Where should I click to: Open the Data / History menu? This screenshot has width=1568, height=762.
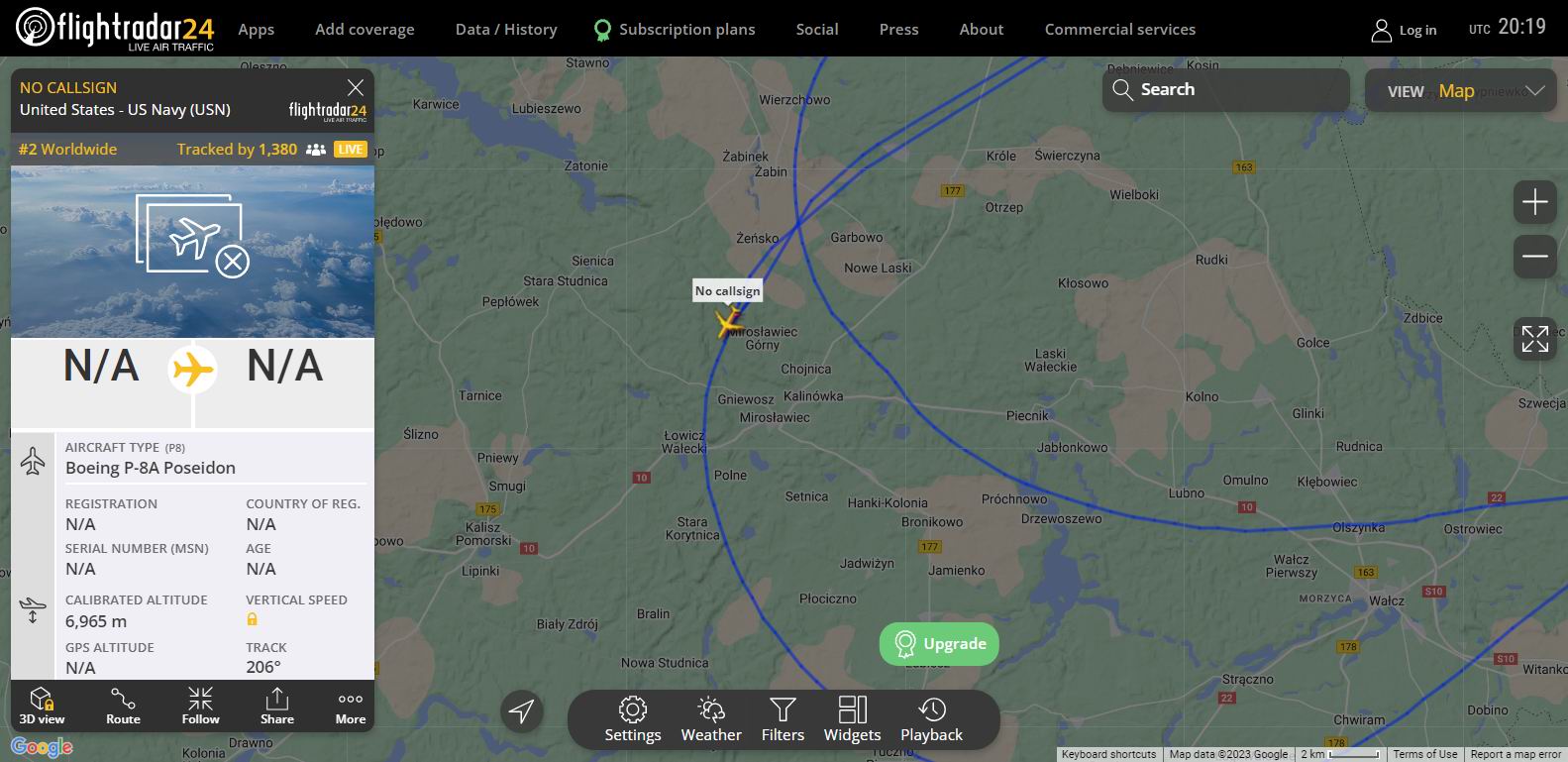(x=506, y=30)
